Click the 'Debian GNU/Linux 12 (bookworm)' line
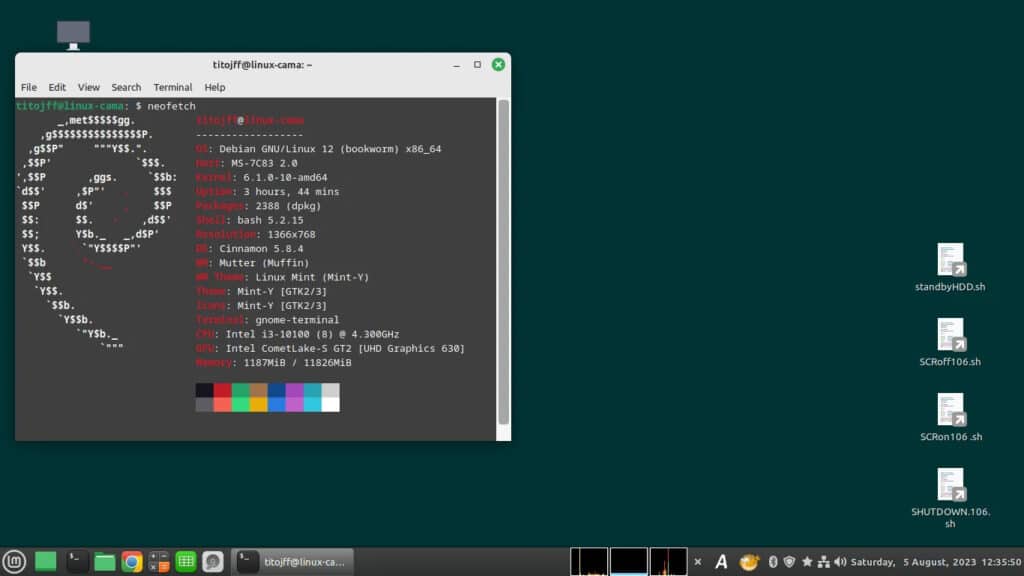This screenshot has width=1024, height=576. point(330,149)
